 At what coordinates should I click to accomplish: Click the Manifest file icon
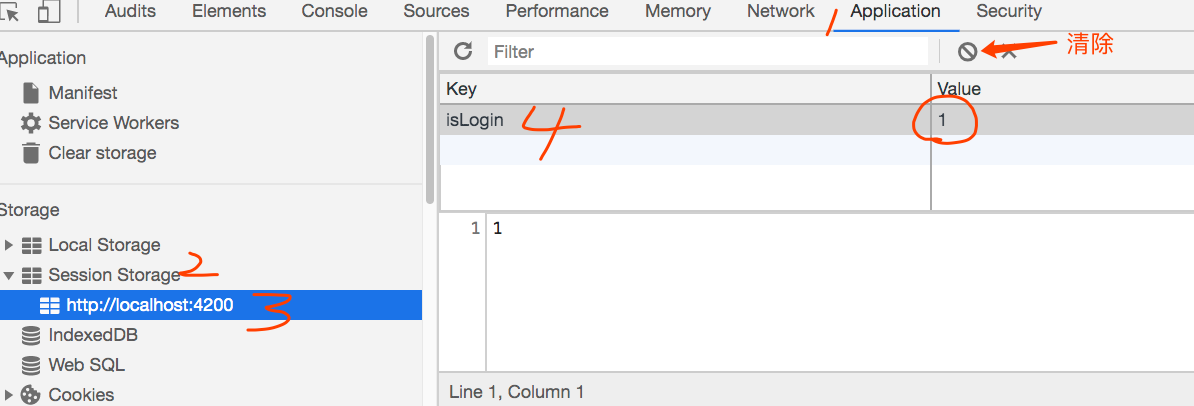click(30, 93)
